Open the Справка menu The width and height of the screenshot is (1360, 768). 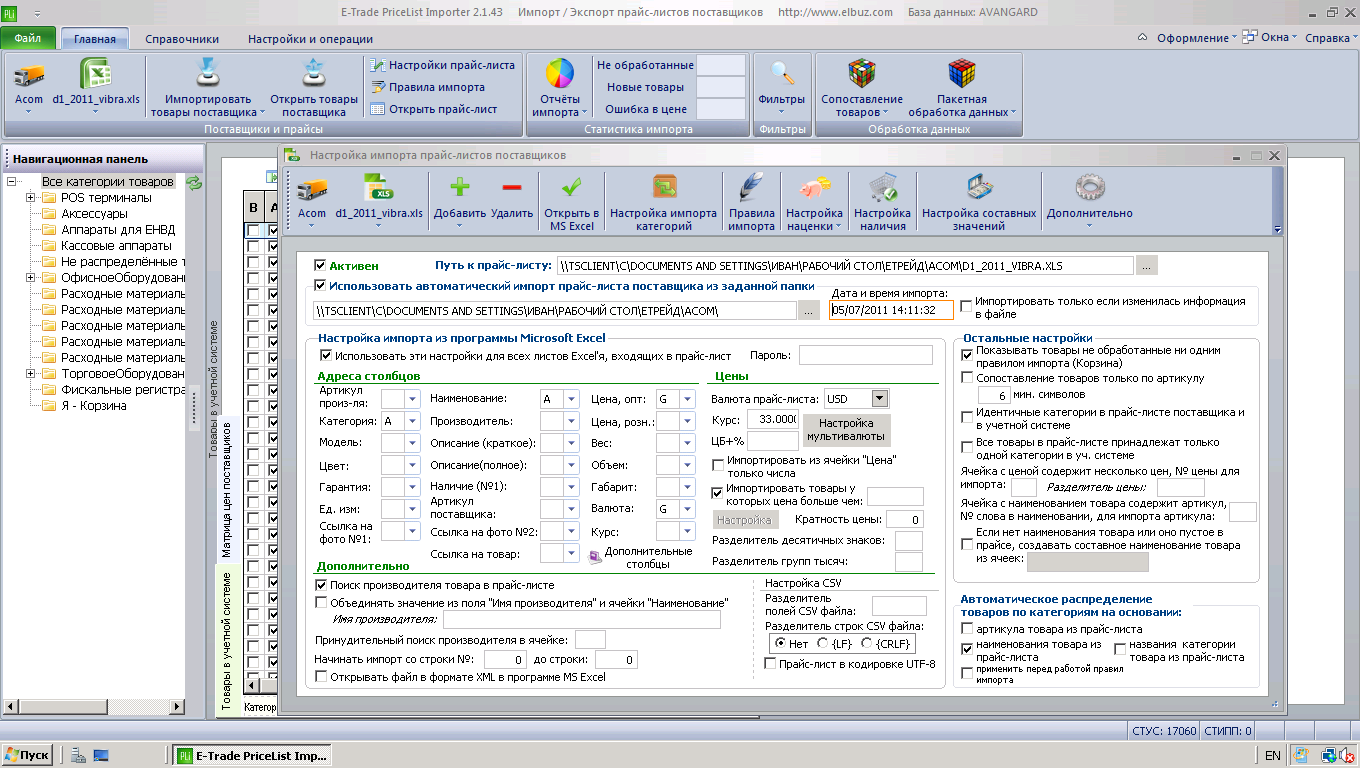[x=1331, y=38]
